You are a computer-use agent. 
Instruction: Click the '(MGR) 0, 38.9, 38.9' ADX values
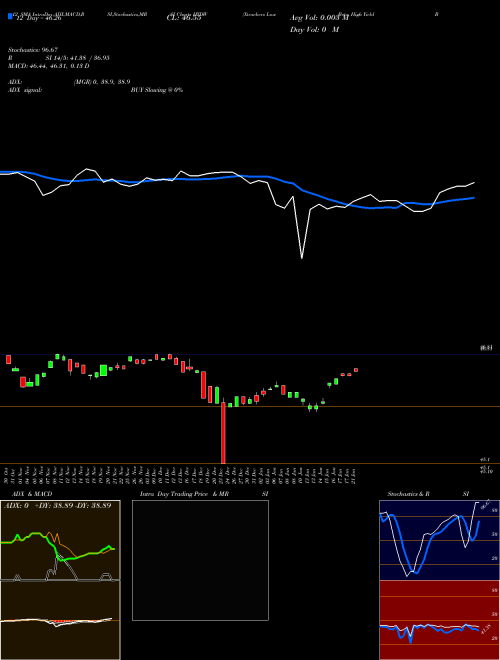click(102, 82)
